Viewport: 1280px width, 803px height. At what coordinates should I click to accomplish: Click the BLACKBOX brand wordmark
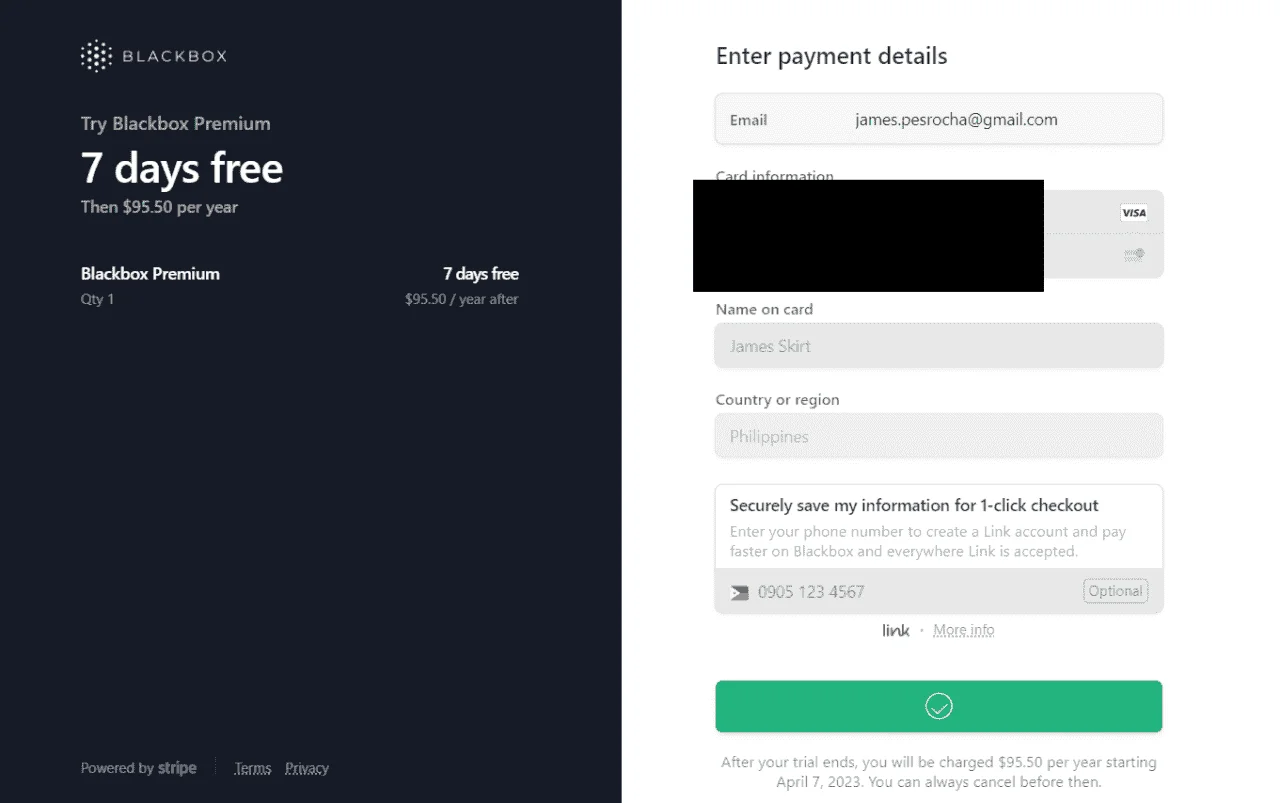pyautogui.click(x=174, y=56)
